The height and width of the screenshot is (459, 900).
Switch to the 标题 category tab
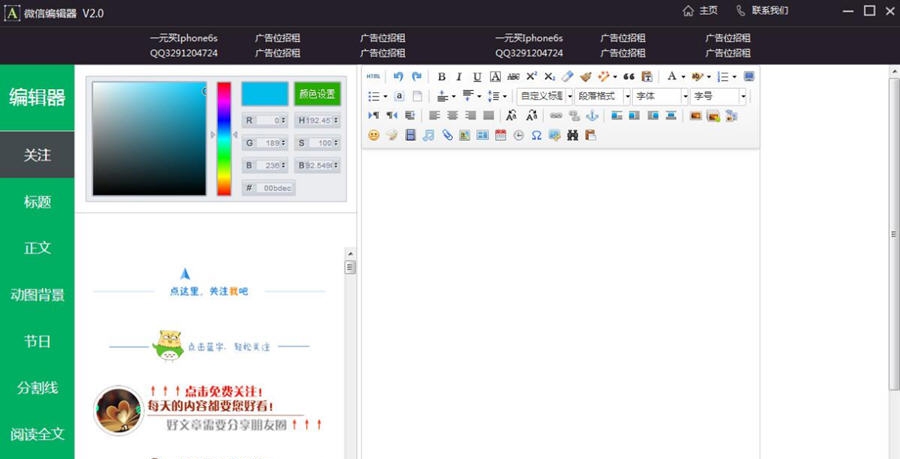[37, 201]
